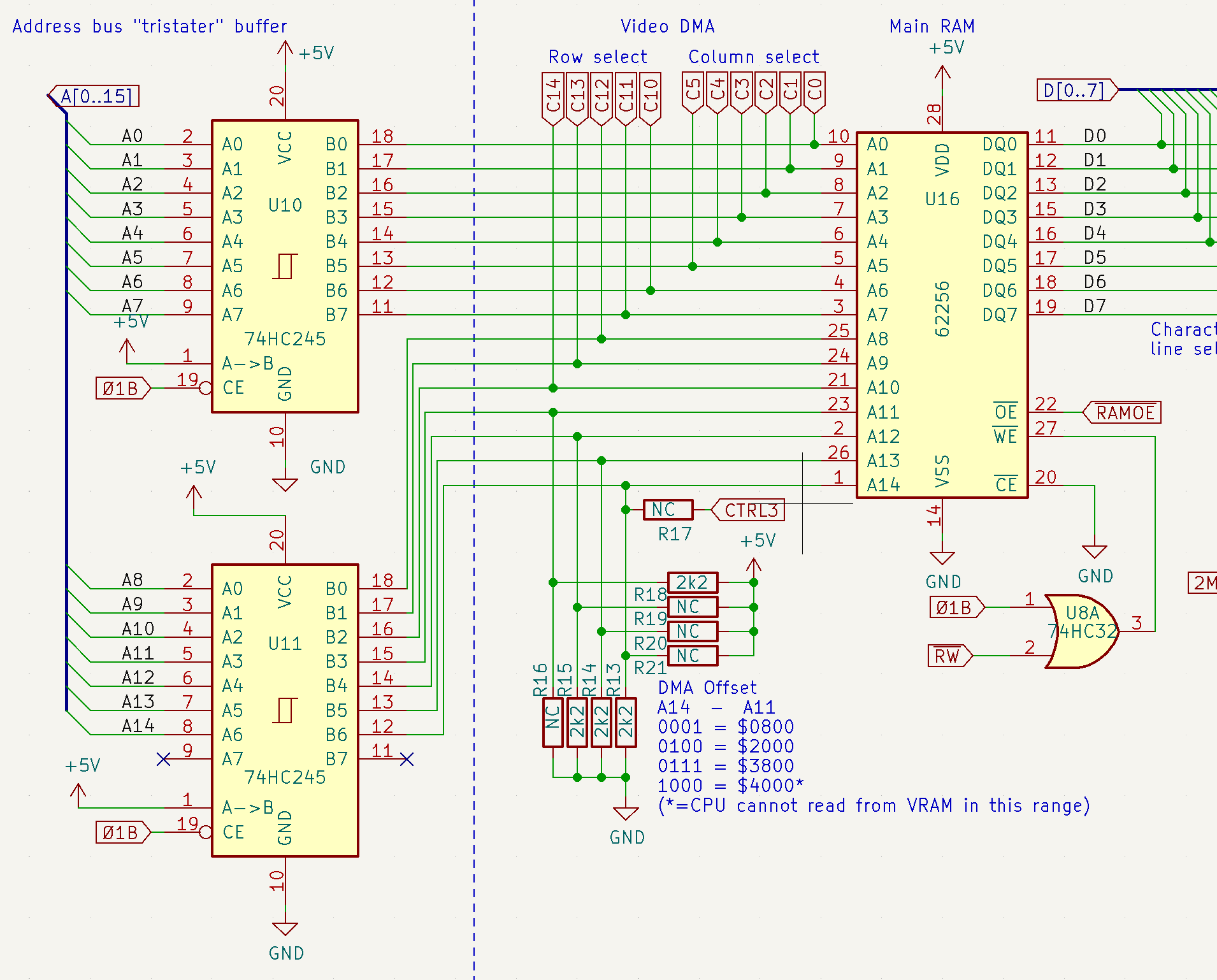Click the RAMOE signal label
Viewport: 1217px width, 980px height.
1123,413
